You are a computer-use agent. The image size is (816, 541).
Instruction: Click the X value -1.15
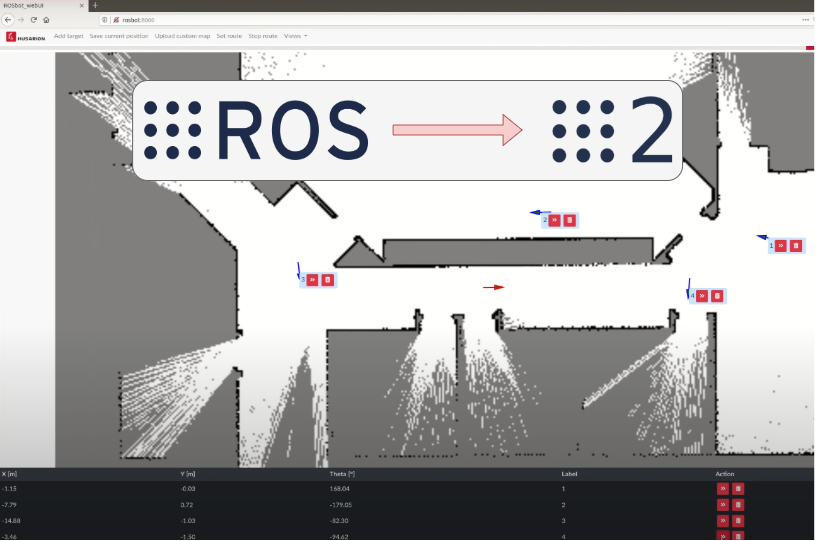click(x=9, y=489)
